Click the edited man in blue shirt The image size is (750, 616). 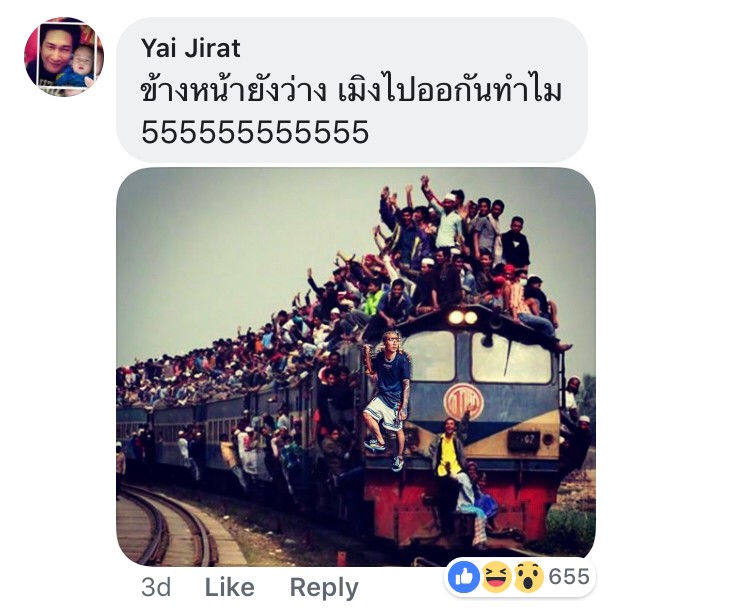[387, 400]
